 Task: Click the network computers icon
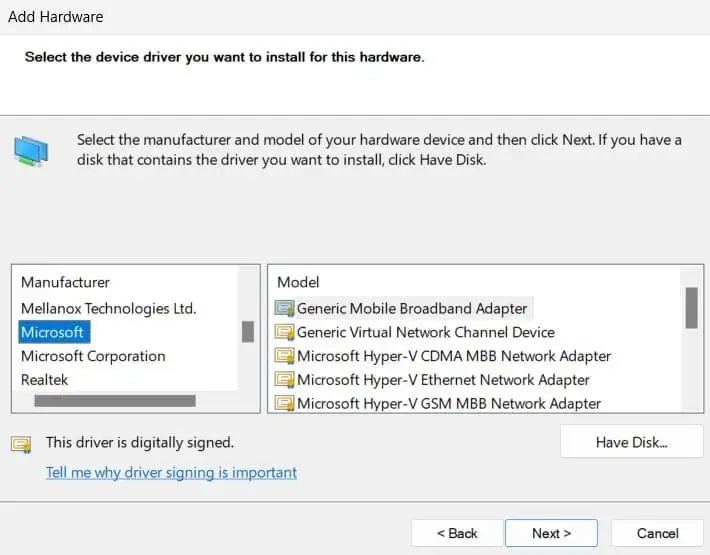(x=31, y=151)
